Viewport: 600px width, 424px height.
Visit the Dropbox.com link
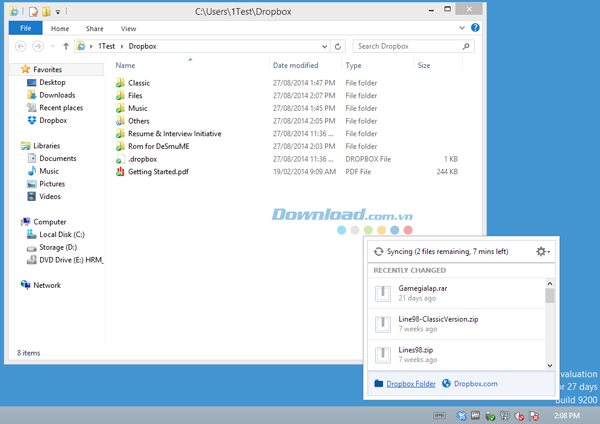476,383
